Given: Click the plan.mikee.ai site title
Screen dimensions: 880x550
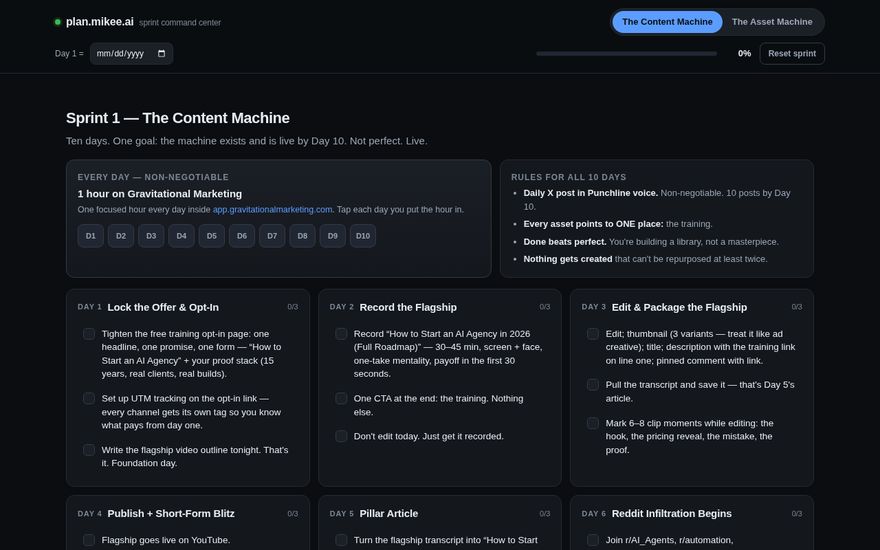Looking at the screenshot, I should pos(100,22).
